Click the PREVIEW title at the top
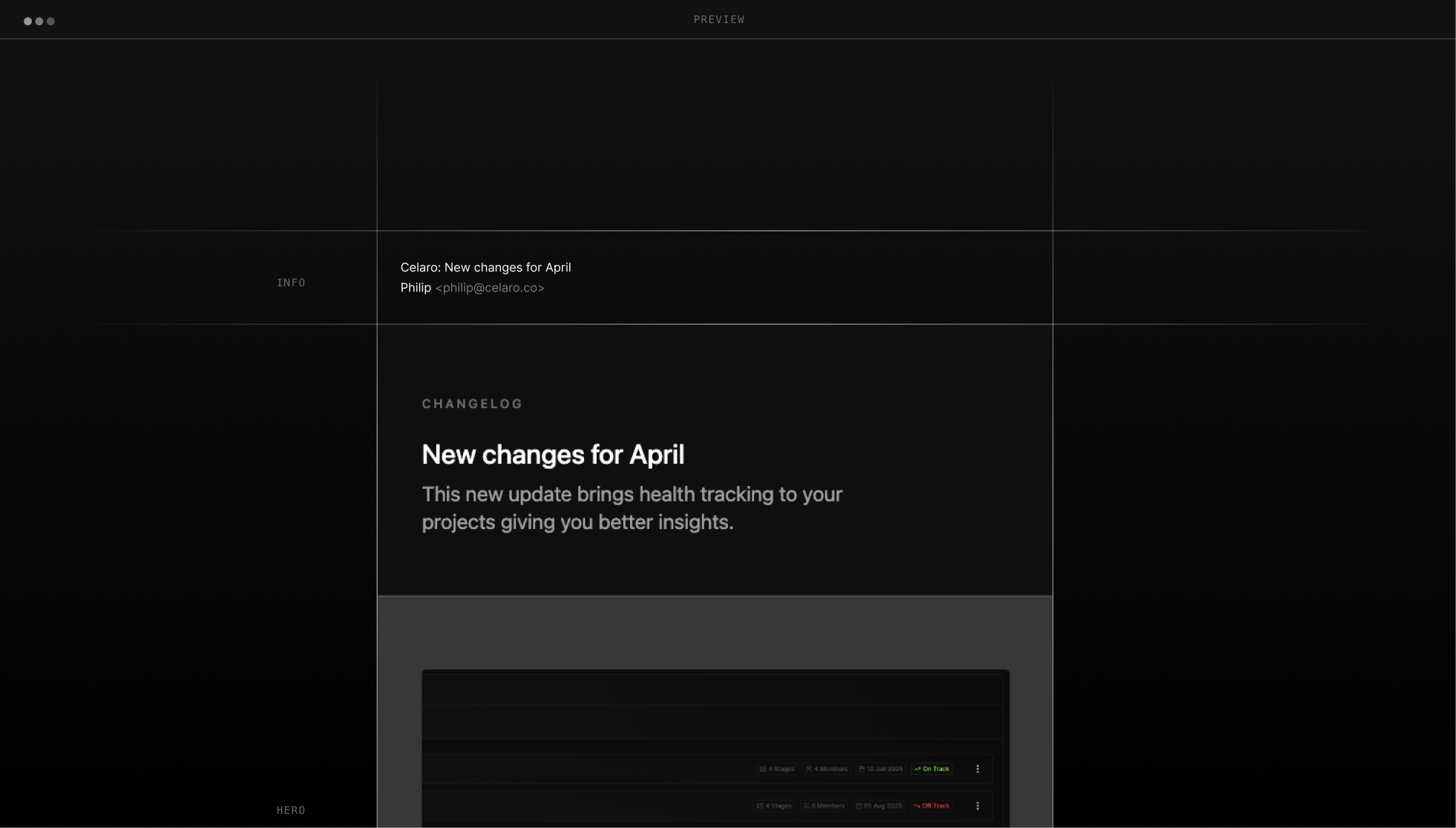Screen dimensions: 1456x828 (718, 19)
